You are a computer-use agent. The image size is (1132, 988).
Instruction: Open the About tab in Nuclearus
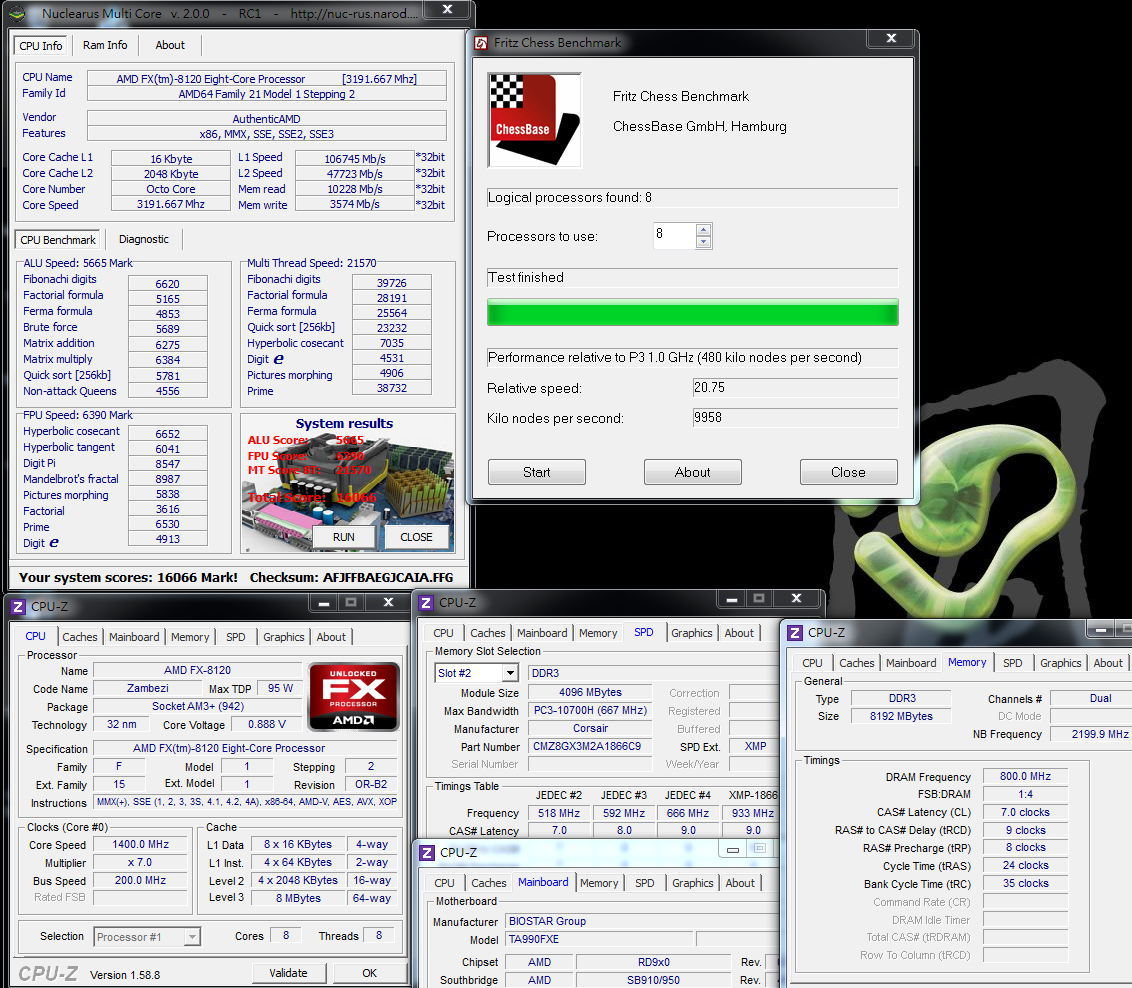coord(170,45)
